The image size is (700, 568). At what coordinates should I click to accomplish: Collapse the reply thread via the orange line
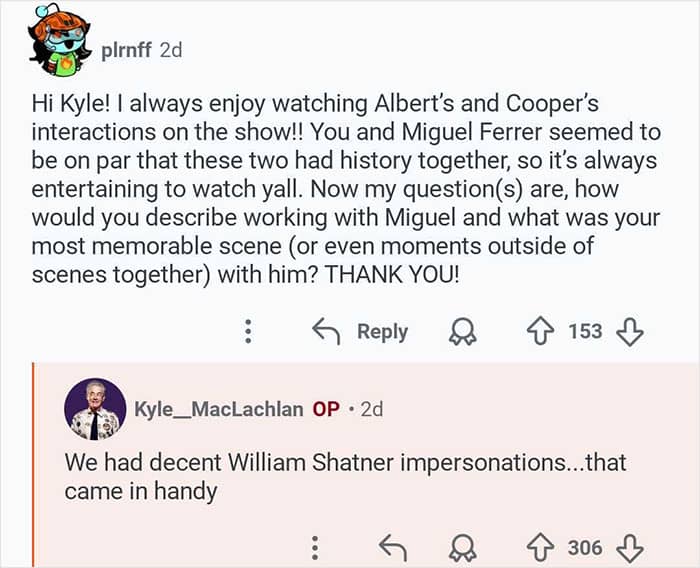click(x=33, y=470)
